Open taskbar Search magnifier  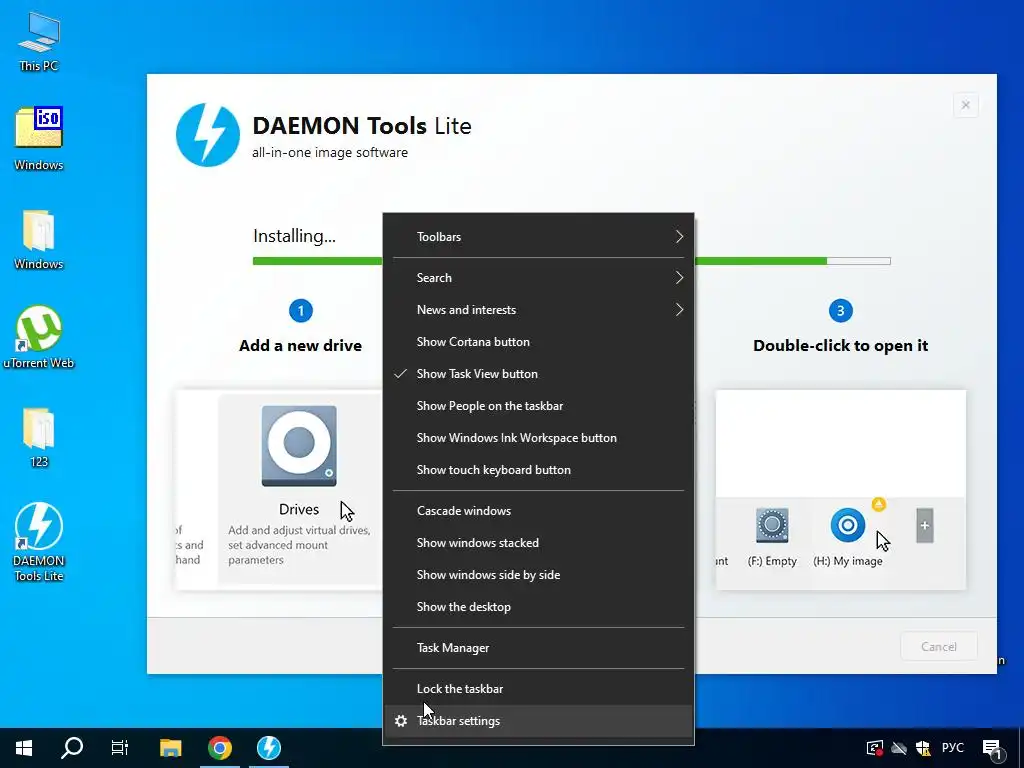click(x=72, y=748)
